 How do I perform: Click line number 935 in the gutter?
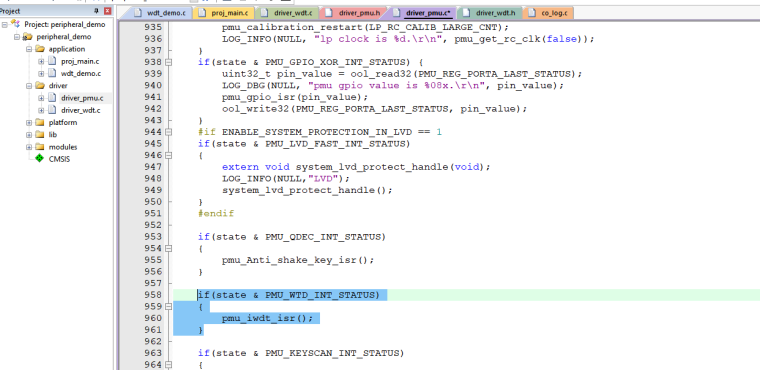pyautogui.click(x=153, y=27)
